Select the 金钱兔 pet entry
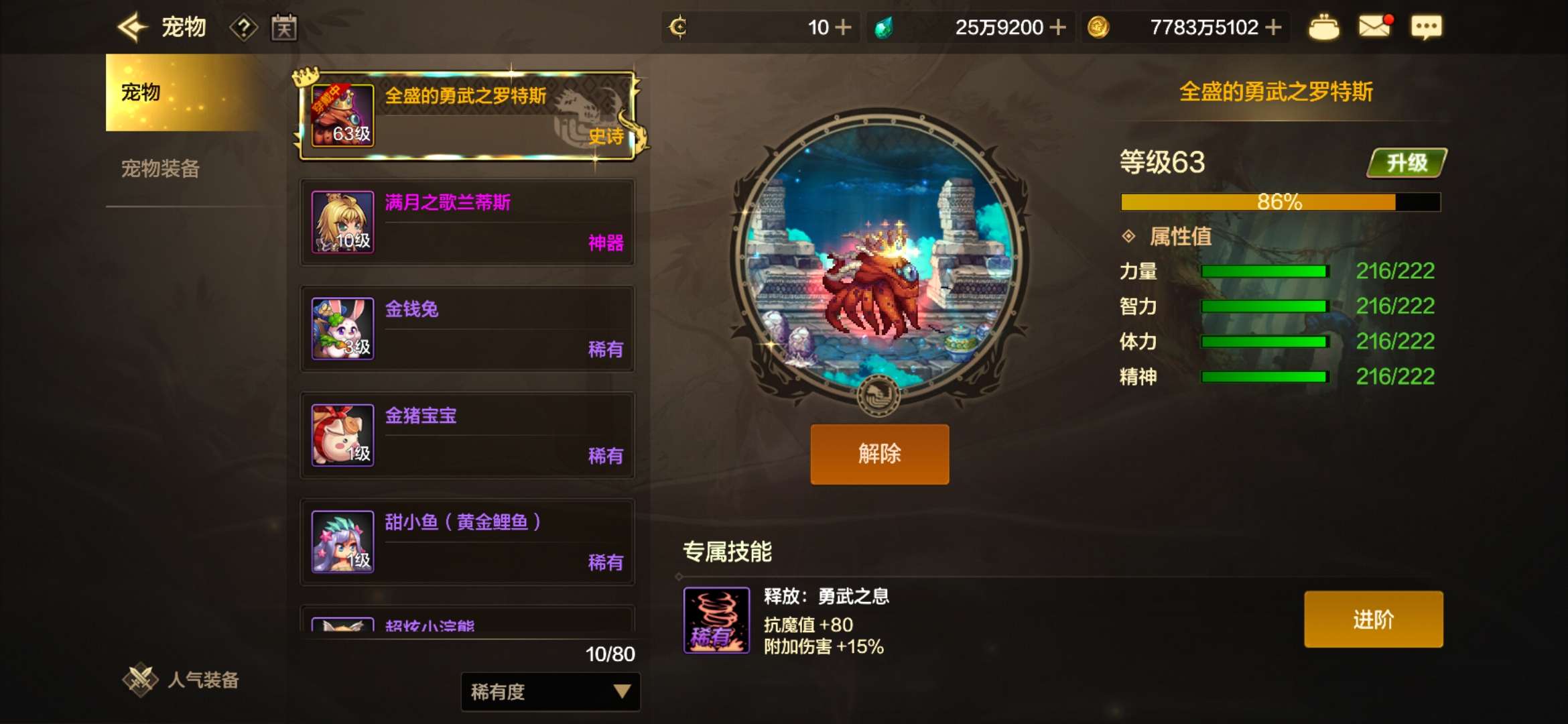 tap(467, 328)
